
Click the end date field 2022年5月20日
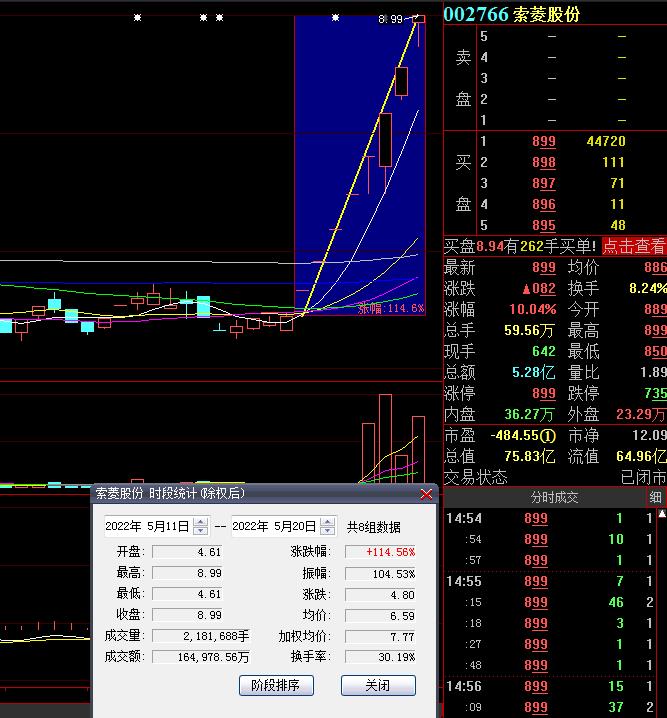[x=273, y=526]
